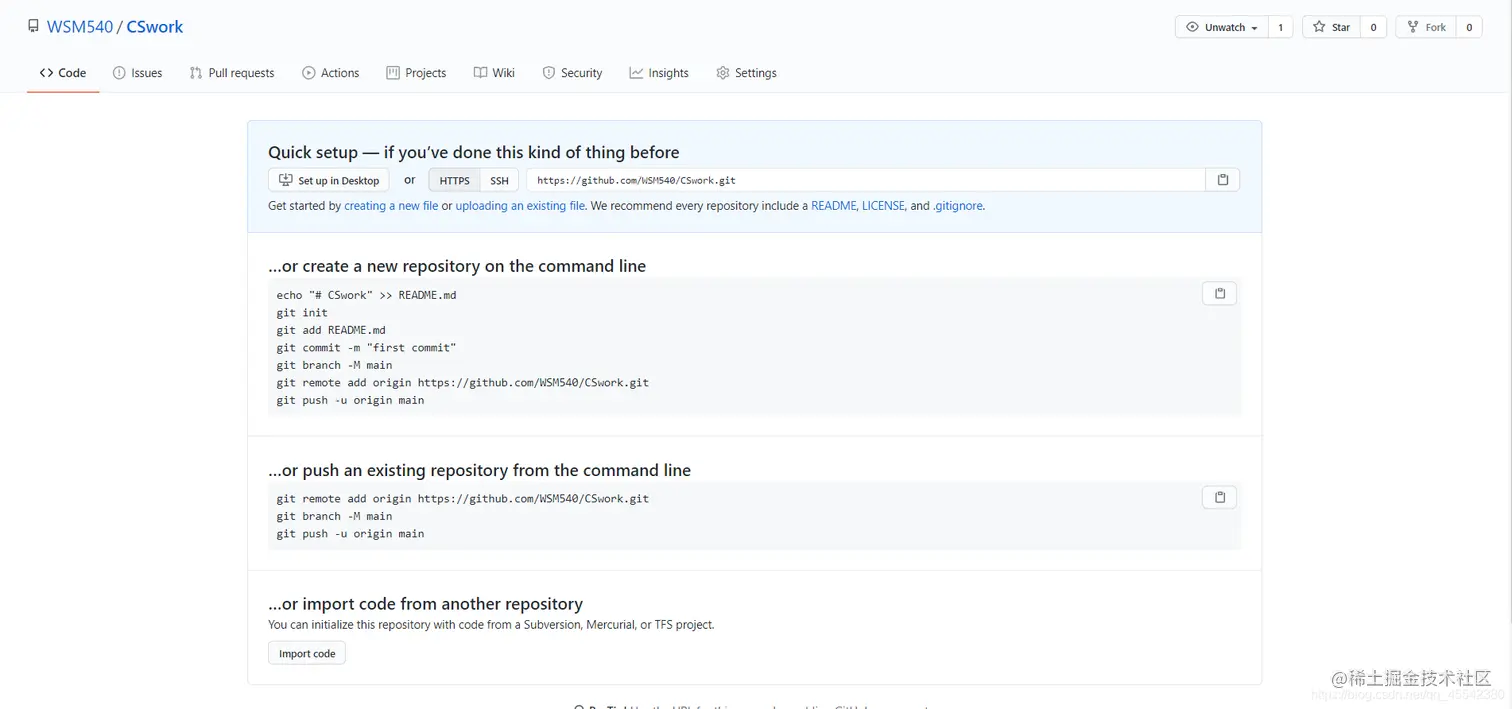Viewport: 1512px width, 709px height.
Task: Click the stargazers count 0
Action: [1373, 27]
